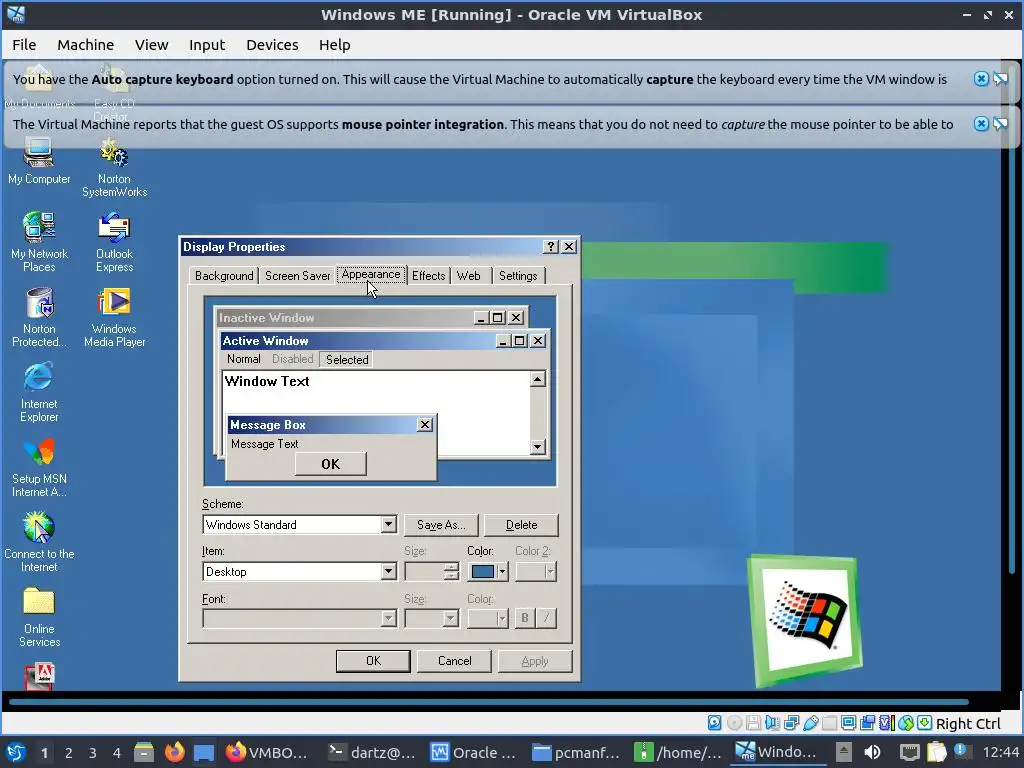
Task: Select the Internet Explorer desktop icon
Action: pyautogui.click(x=39, y=392)
